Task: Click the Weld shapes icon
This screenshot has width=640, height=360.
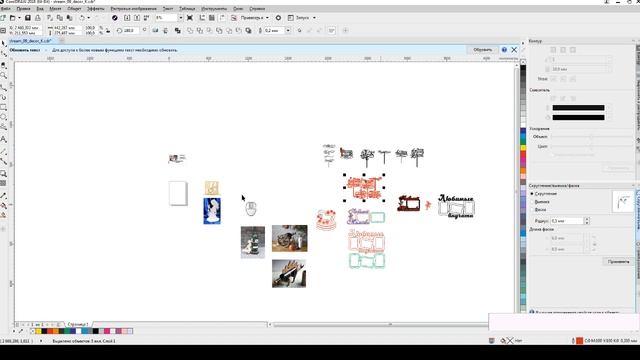Action: [190, 31]
